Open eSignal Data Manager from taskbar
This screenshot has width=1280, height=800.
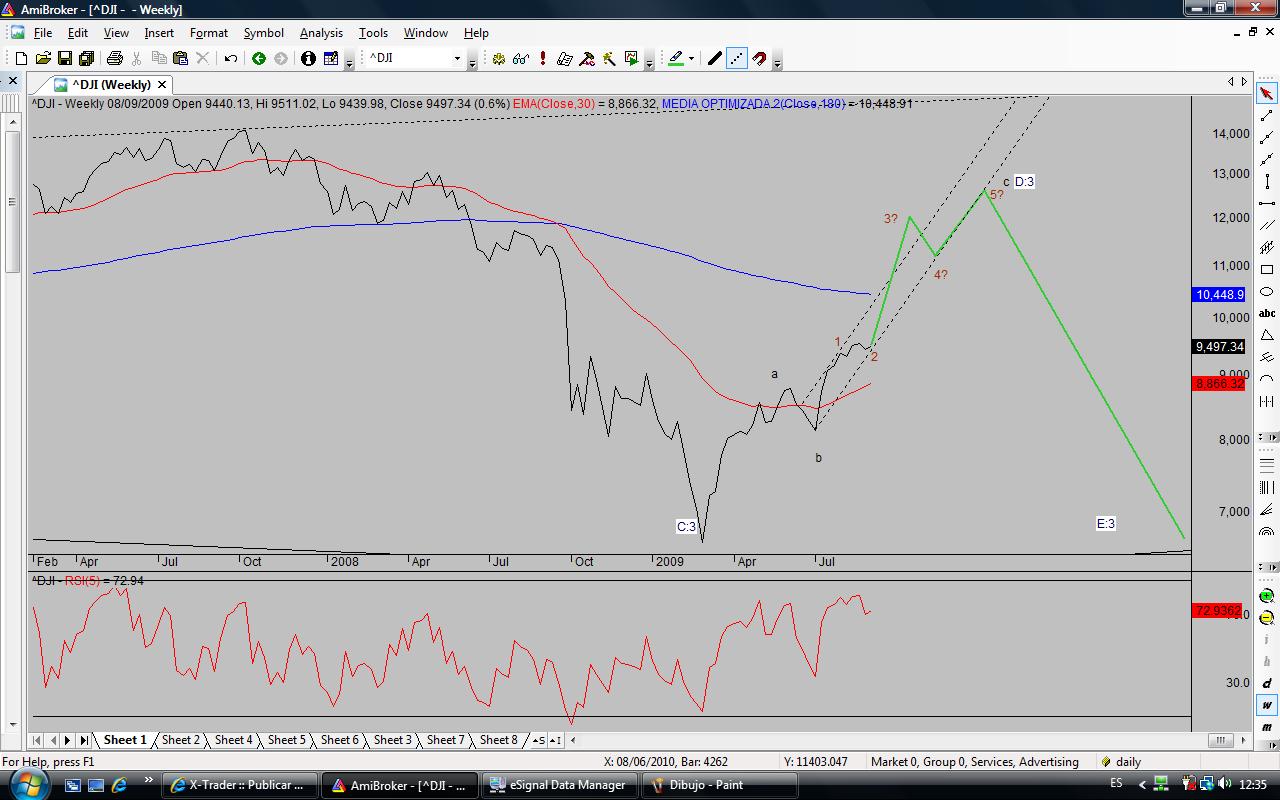click(x=558, y=785)
